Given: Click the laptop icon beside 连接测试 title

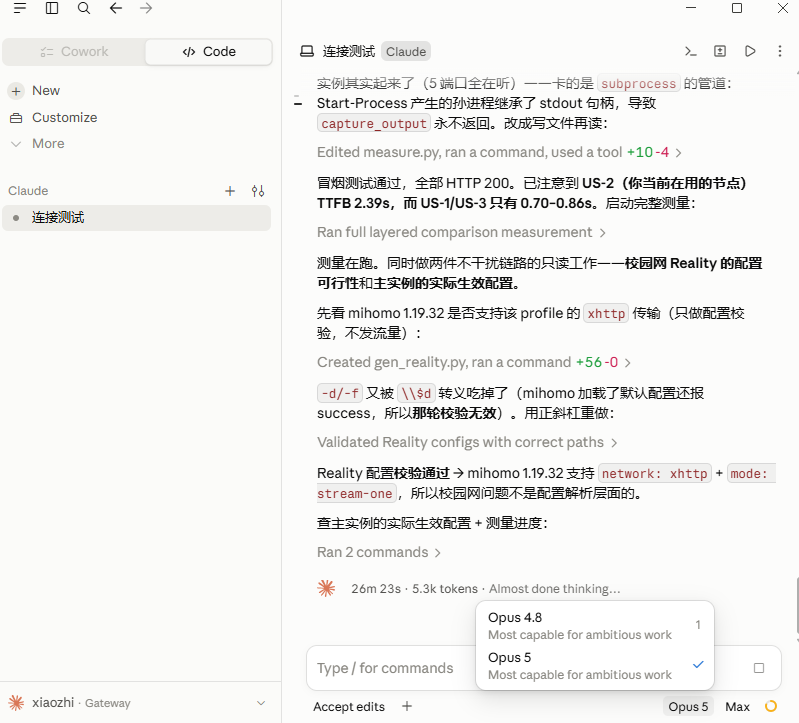Looking at the screenshot, I should pyautogui.click(x=307, y=51).
